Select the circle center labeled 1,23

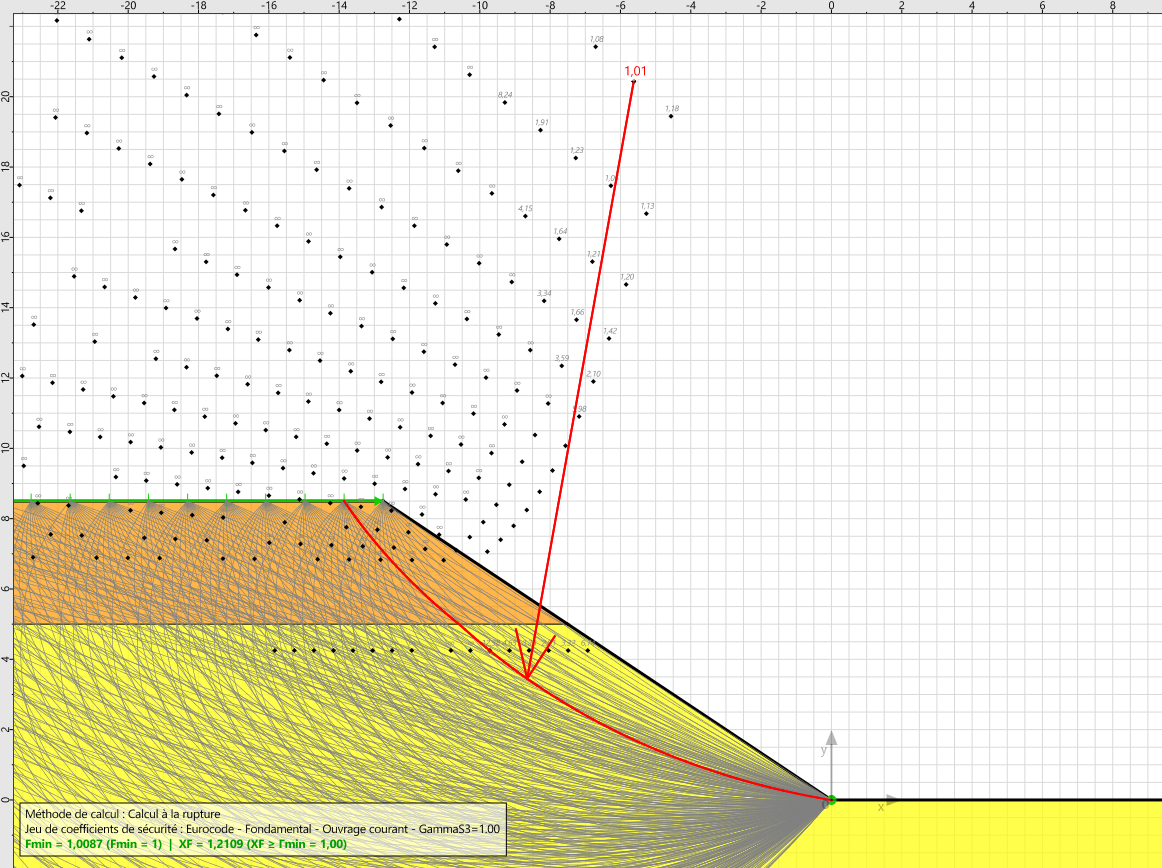click(576, 158)
